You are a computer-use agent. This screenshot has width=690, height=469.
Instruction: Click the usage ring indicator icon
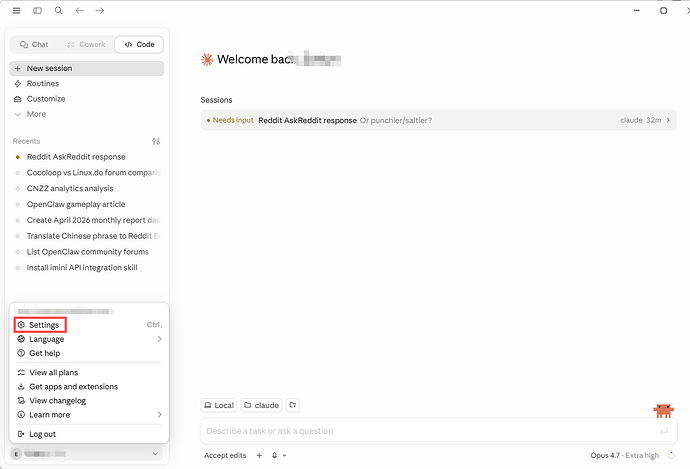click(x=671, y=456)
